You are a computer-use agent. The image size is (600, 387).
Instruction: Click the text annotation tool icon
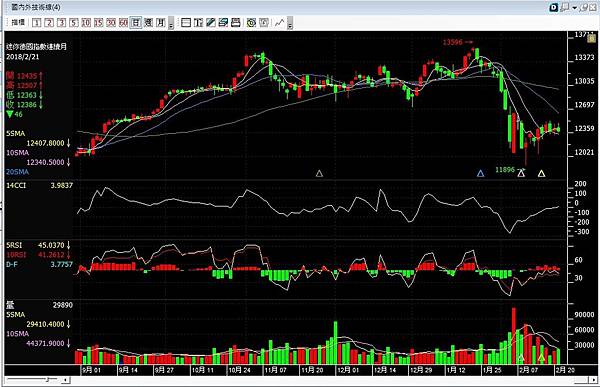[x=198, y=23]
